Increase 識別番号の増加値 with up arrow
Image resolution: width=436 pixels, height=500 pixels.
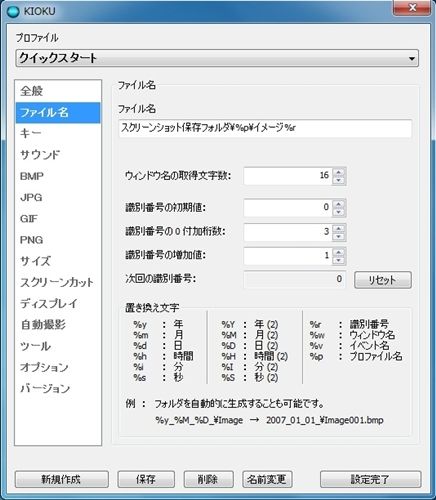click(x=339, y=253)
